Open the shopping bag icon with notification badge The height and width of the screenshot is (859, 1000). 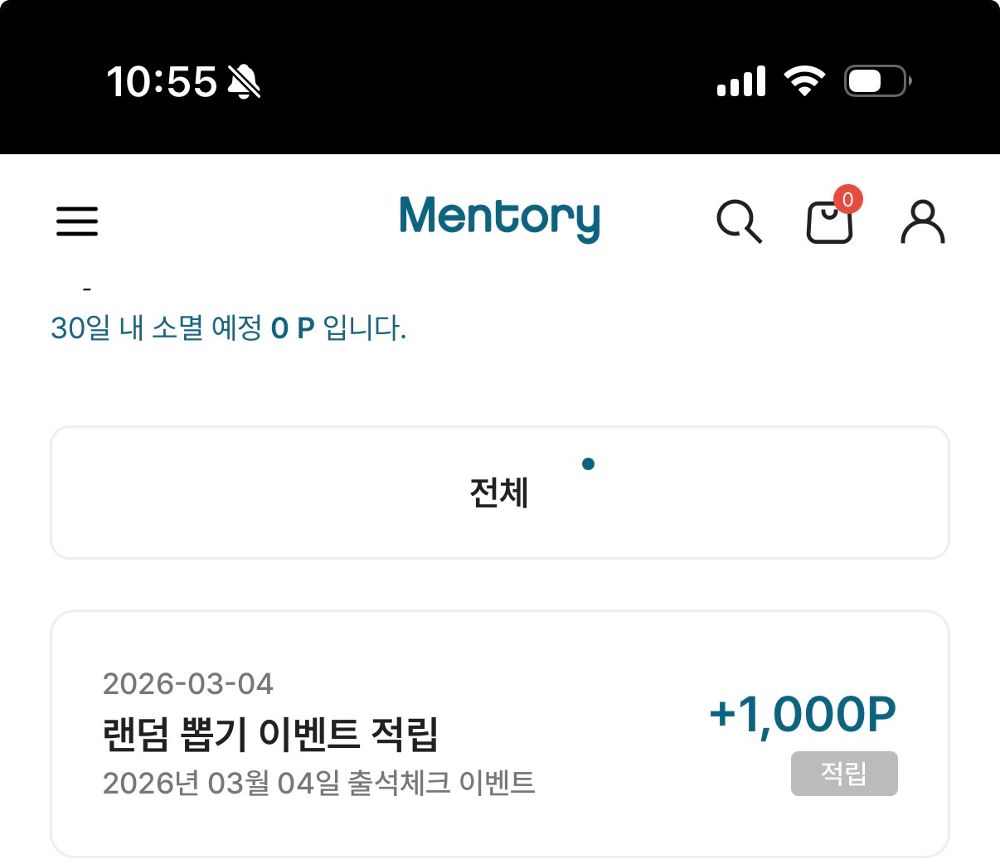coord(831,224)
